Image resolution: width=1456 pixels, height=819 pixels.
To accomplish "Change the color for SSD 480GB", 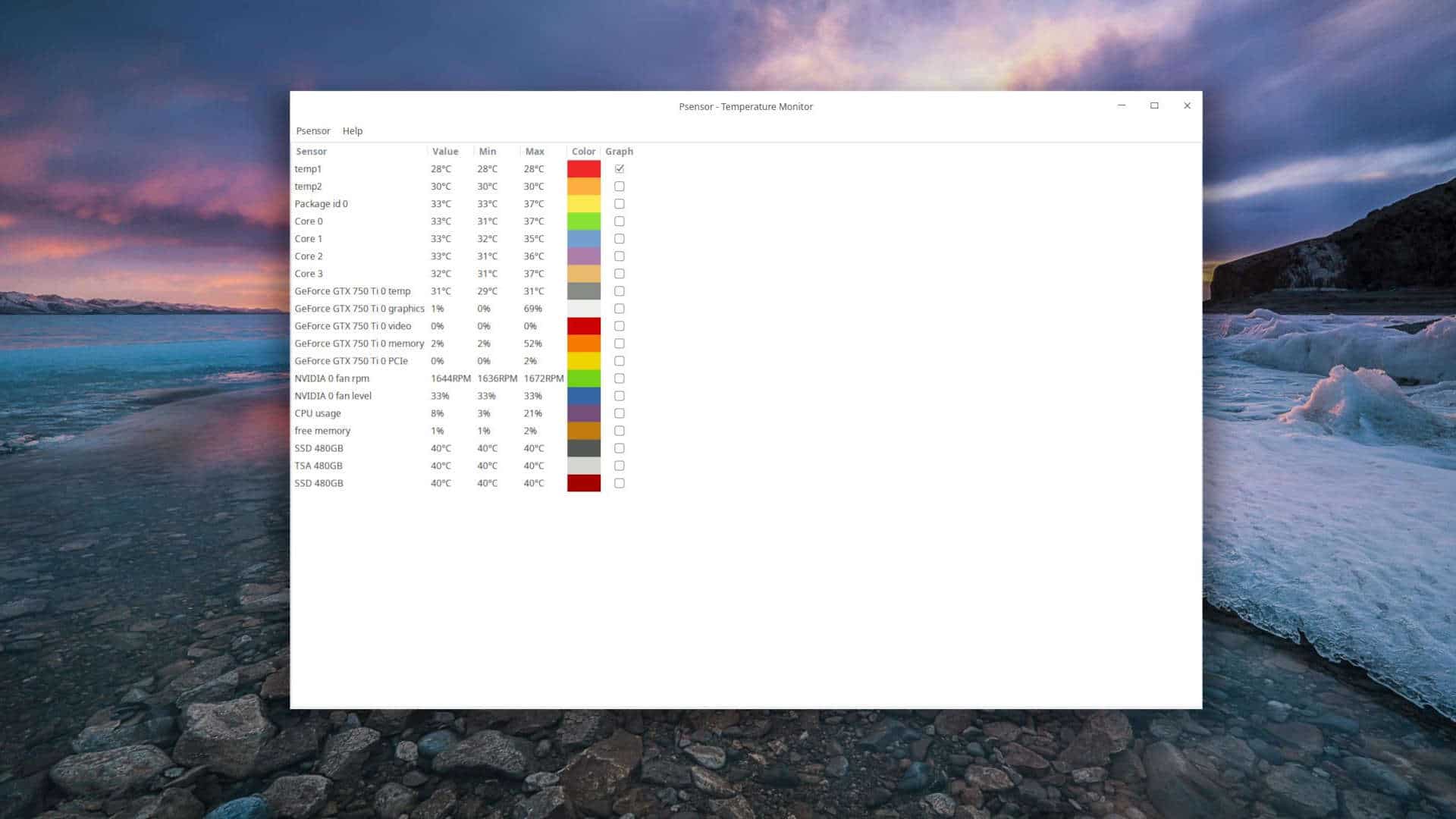I will (583, 448).
